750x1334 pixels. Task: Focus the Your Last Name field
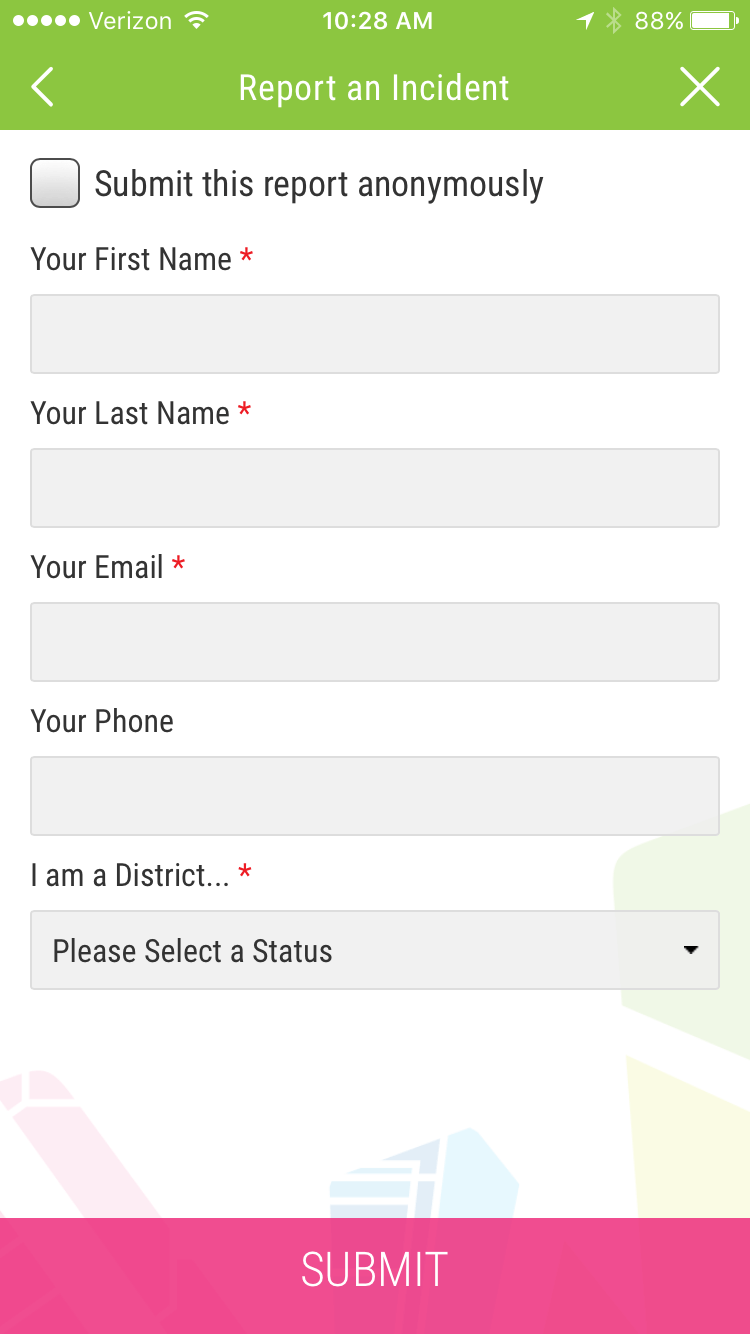374,488
